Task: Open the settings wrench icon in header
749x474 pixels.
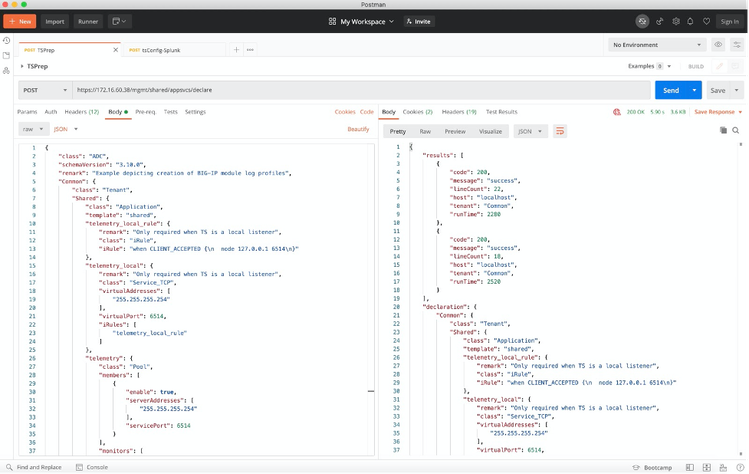Action: click(x=676, y=21)
